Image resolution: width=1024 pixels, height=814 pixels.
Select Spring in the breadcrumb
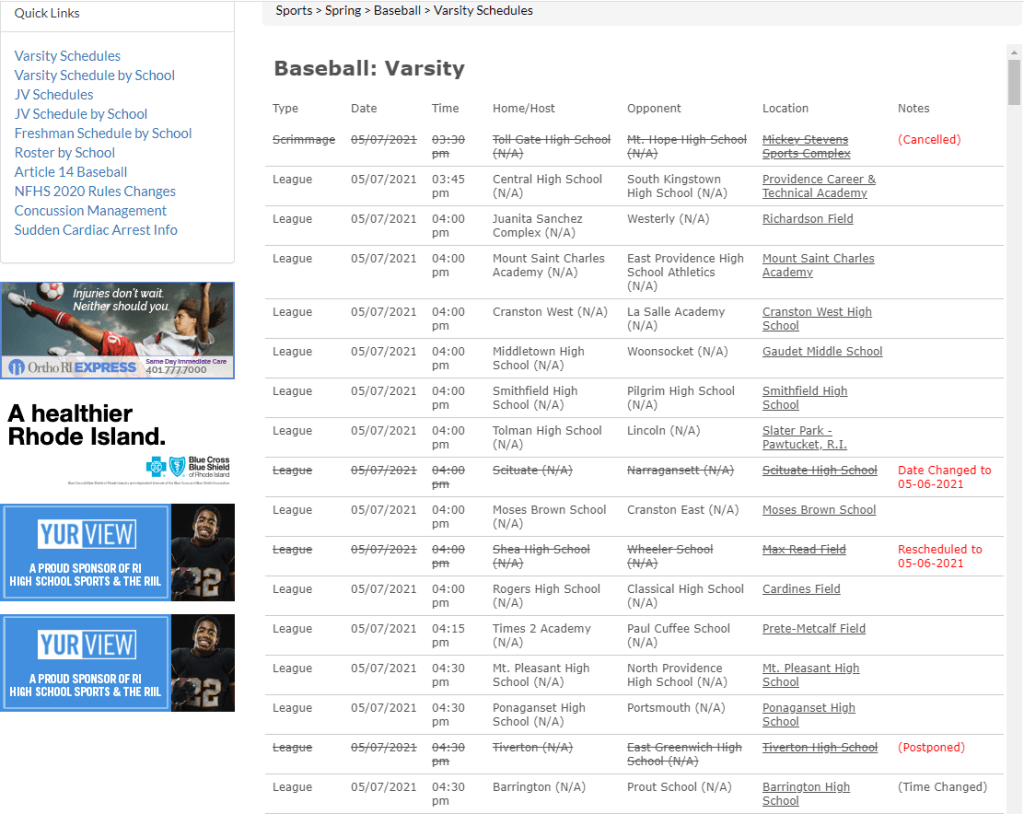(344, 11)
